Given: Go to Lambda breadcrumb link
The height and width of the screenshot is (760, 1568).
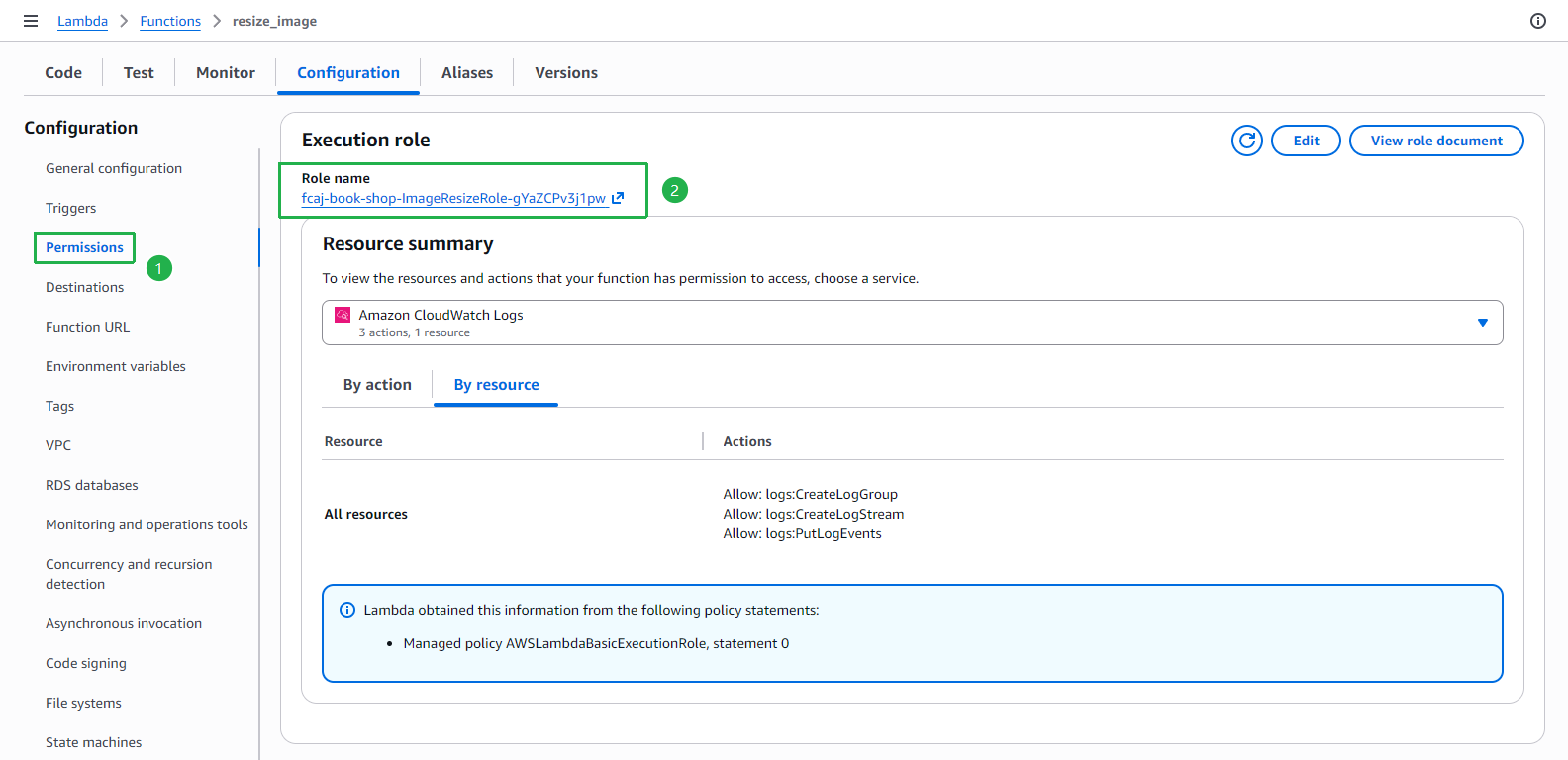Looking at the screenshot, I should (82, 21).
